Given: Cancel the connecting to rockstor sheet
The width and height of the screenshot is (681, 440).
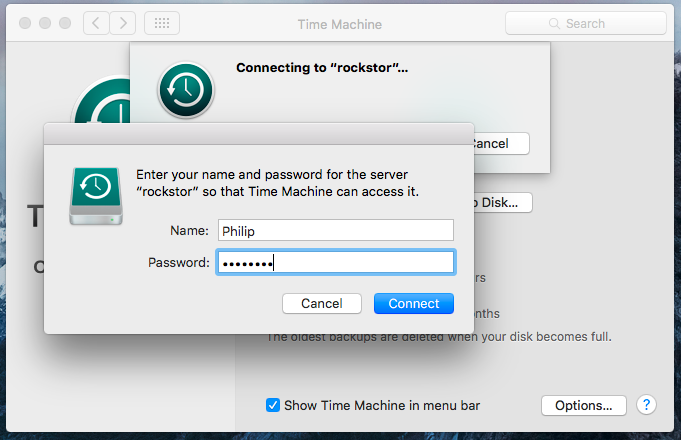Looking at the screenshot, I should coord(501,143).
